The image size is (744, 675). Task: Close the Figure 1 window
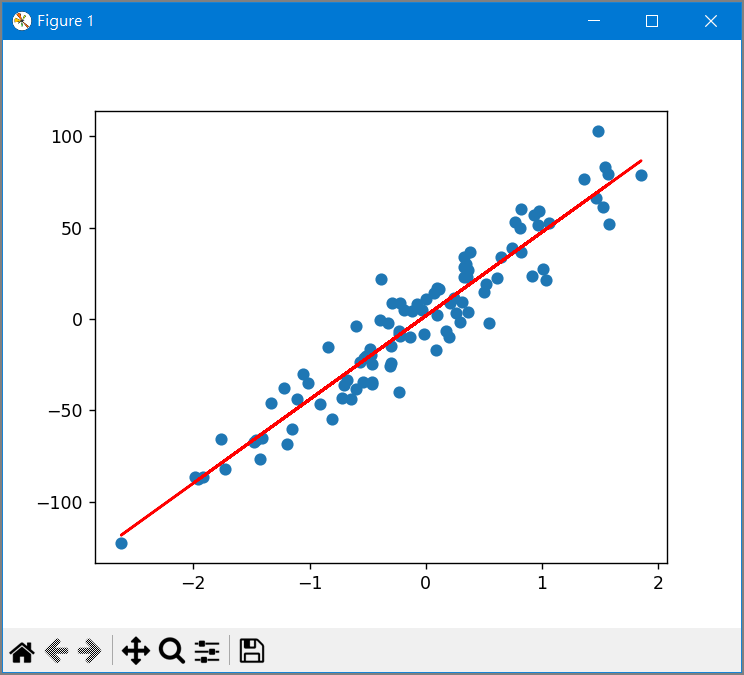711,21
